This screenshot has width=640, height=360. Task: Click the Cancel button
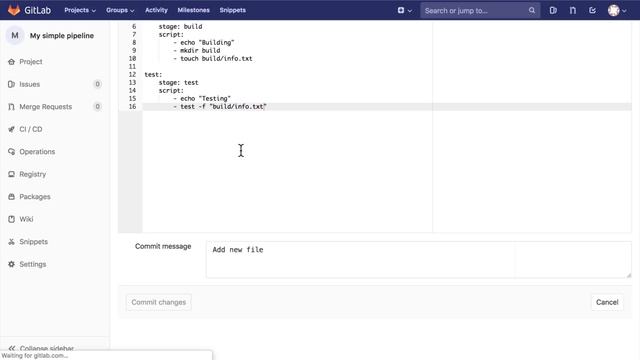(607, 302)
